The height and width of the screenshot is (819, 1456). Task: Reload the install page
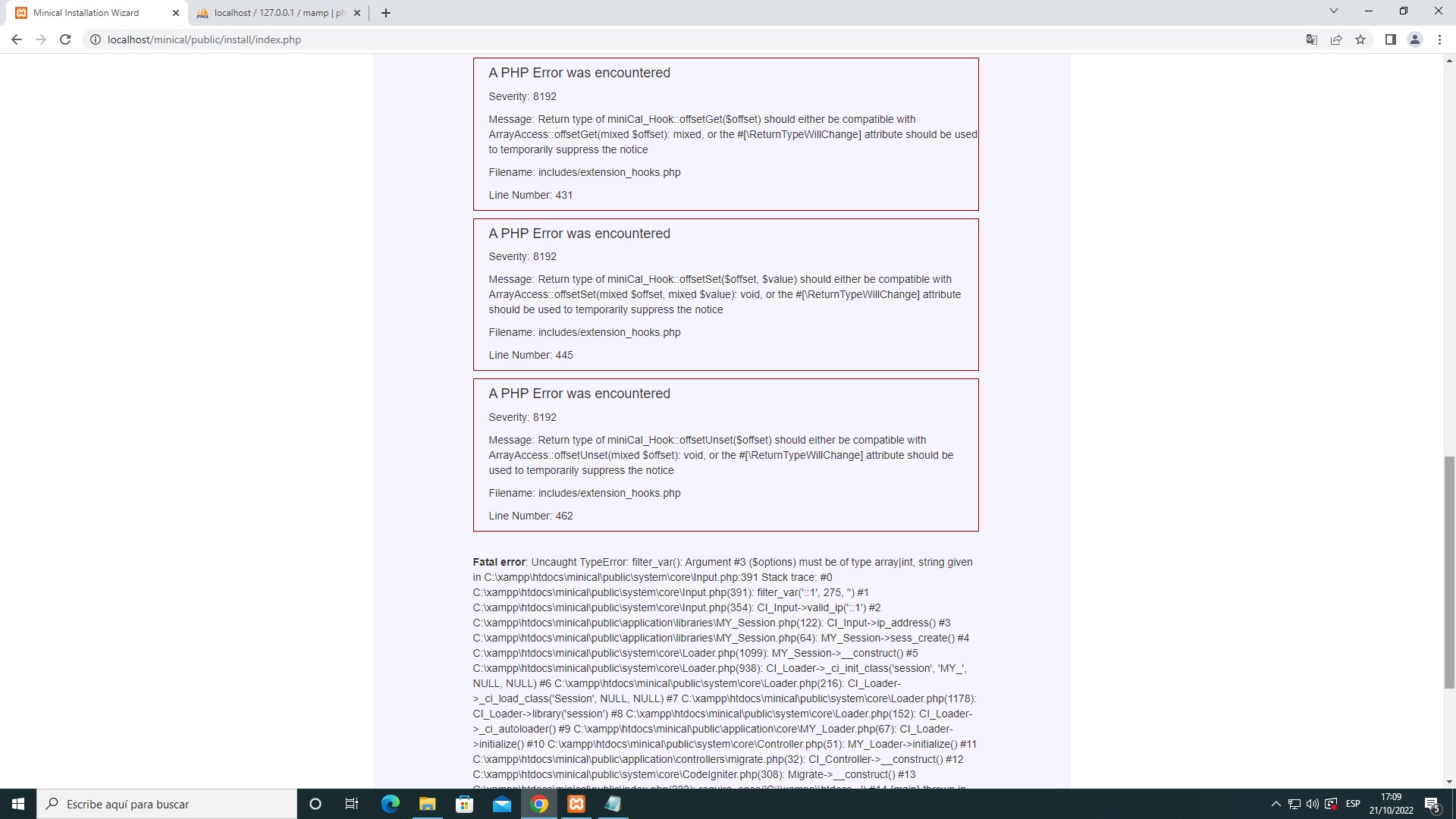(65, 39)
